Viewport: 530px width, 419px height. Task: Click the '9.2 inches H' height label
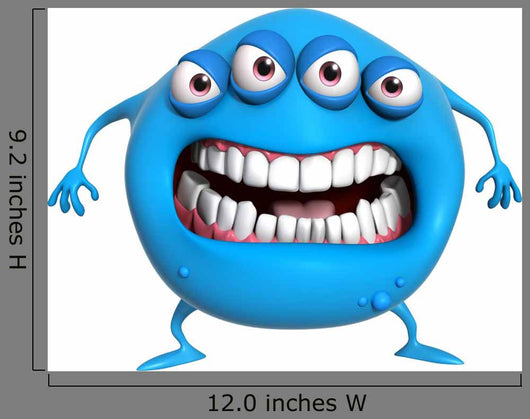(18, 199)
